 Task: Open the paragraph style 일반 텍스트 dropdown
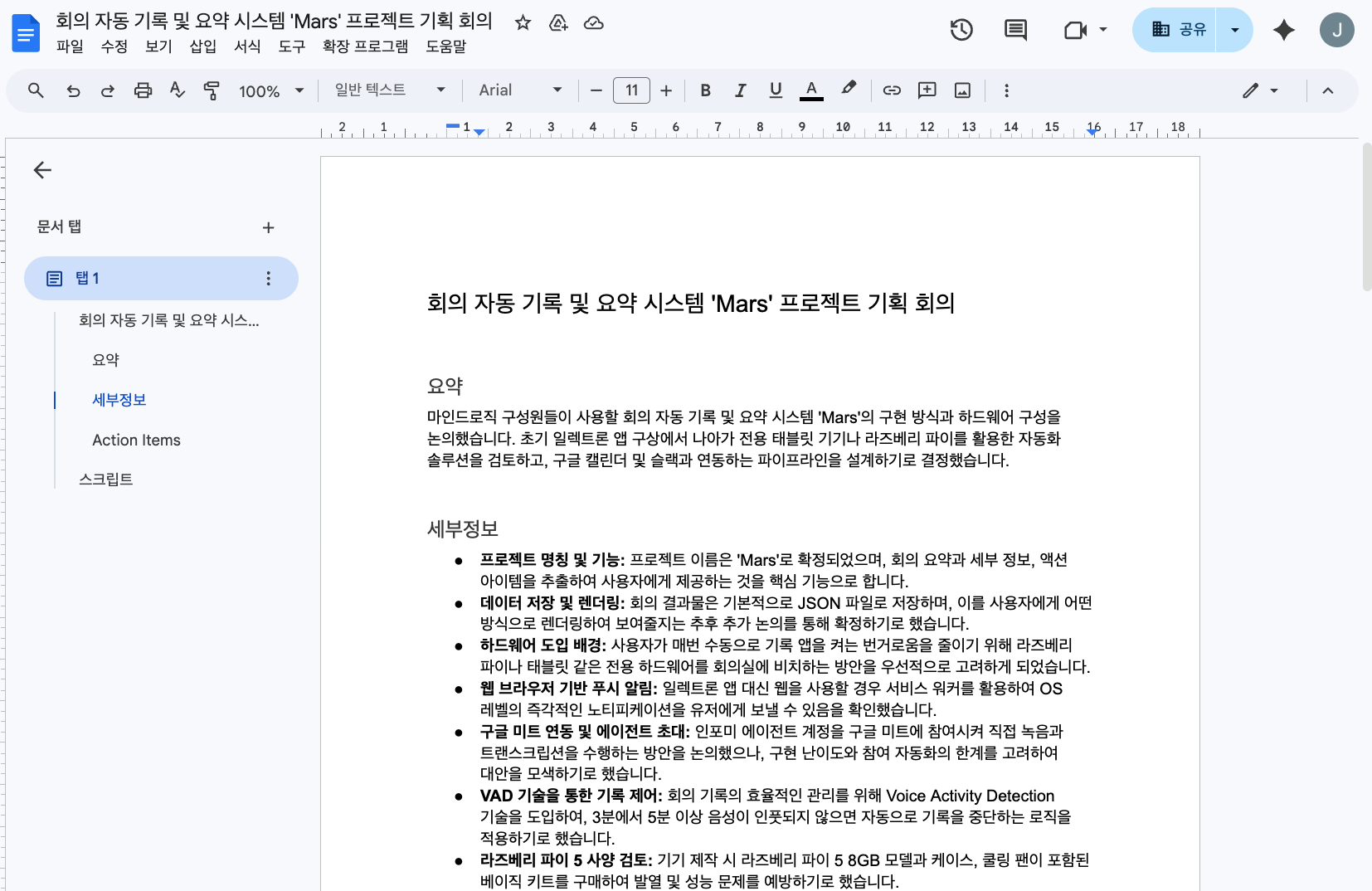[390, 90]
